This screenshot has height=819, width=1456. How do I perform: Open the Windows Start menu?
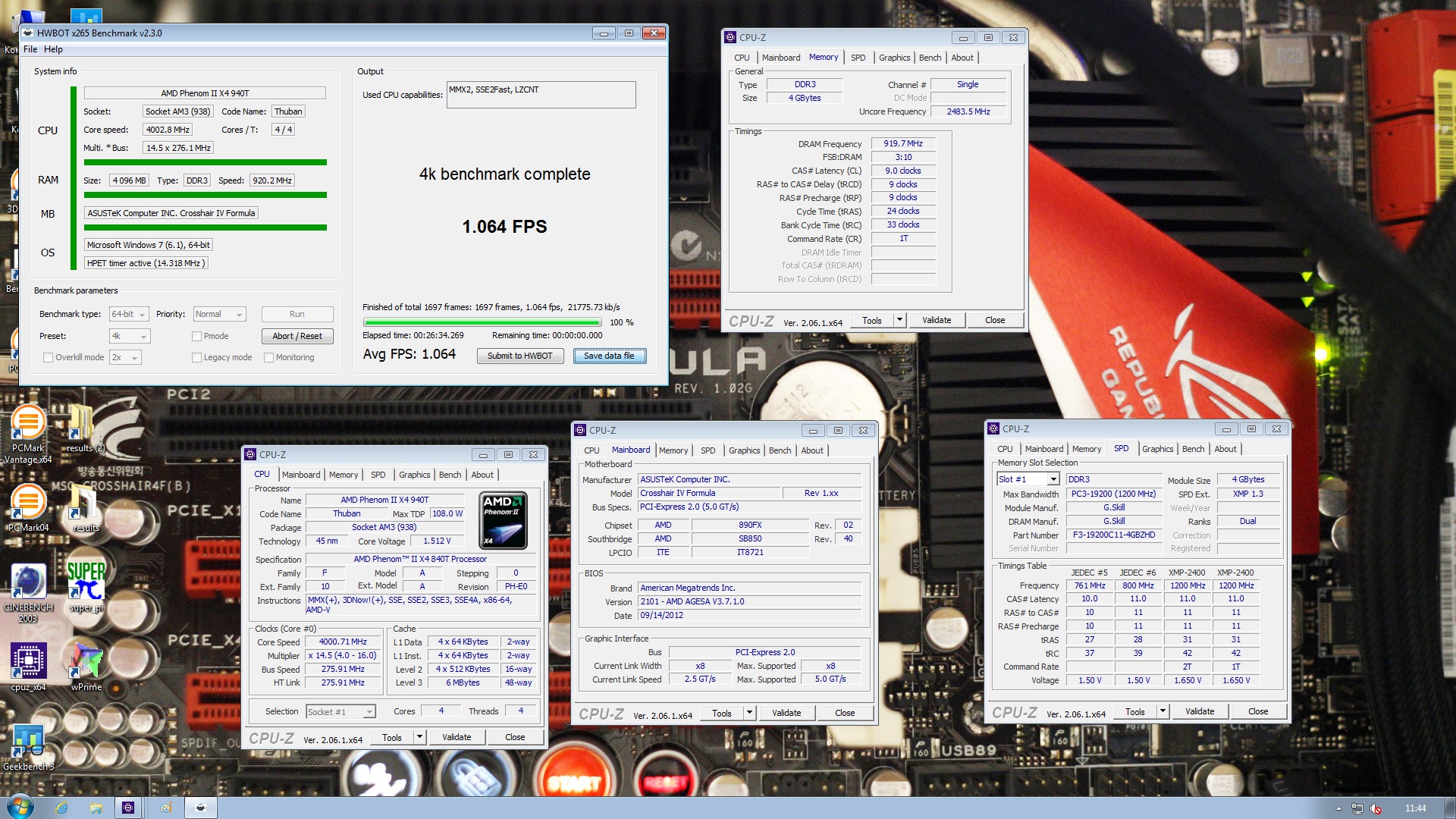click(20, 807)
